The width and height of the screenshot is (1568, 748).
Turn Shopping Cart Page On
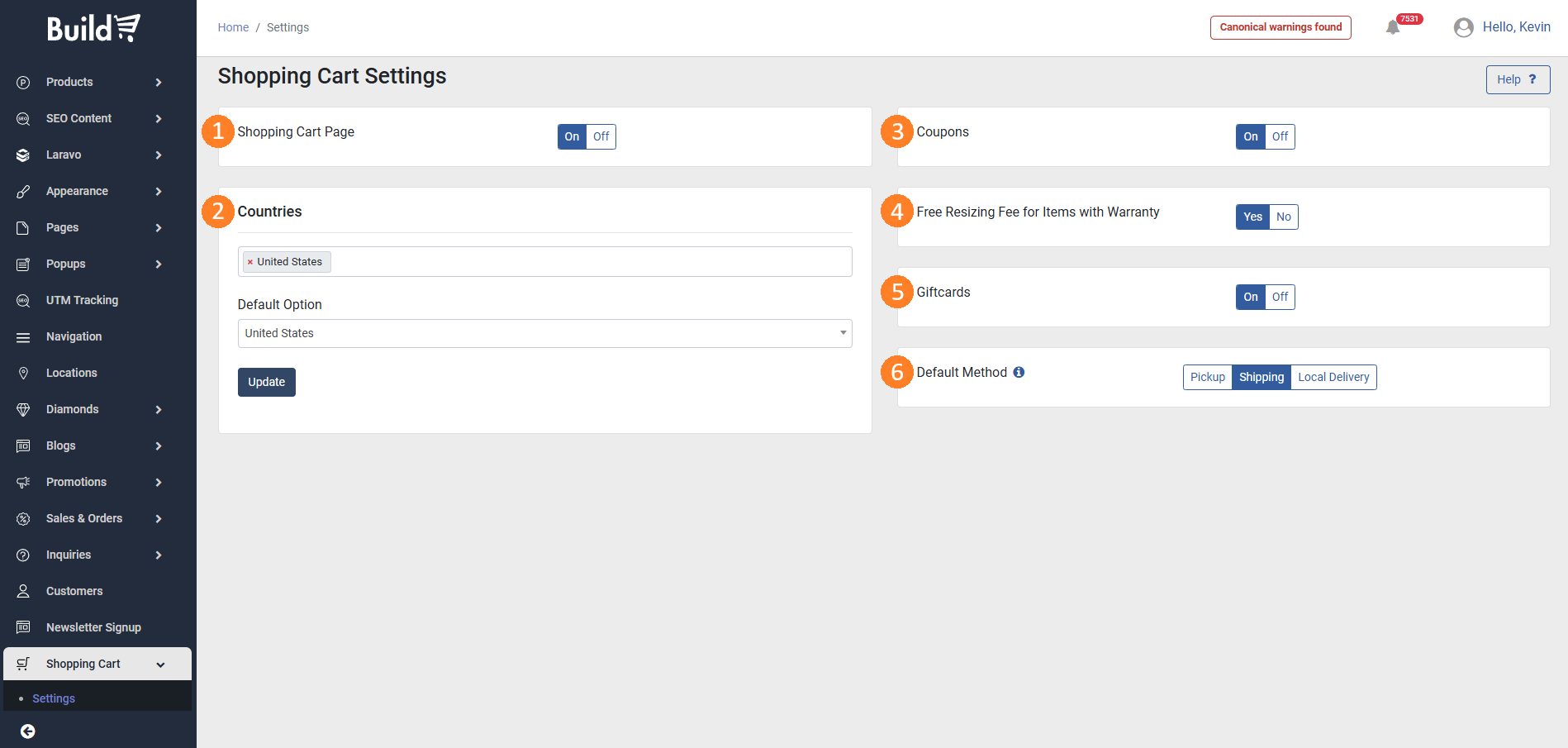pyautogui.click(x=572, y=136)
